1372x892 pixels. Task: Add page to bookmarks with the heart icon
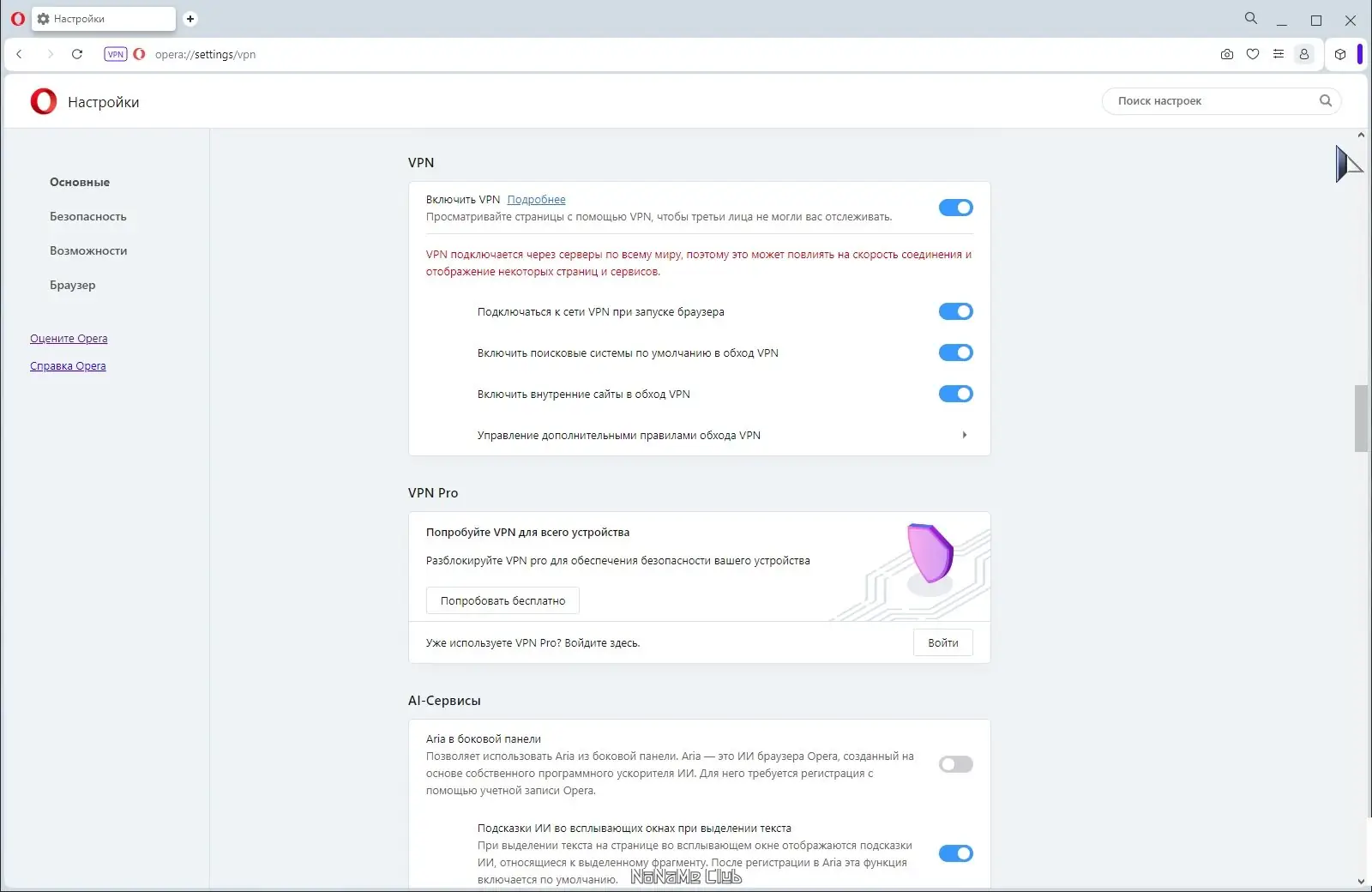[1253, 54]
